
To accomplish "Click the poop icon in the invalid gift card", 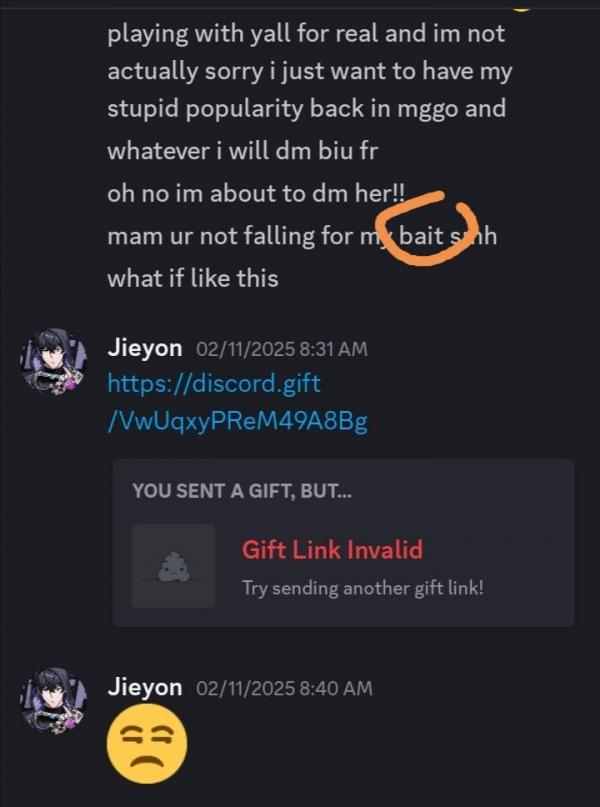I will click(173, 566).
